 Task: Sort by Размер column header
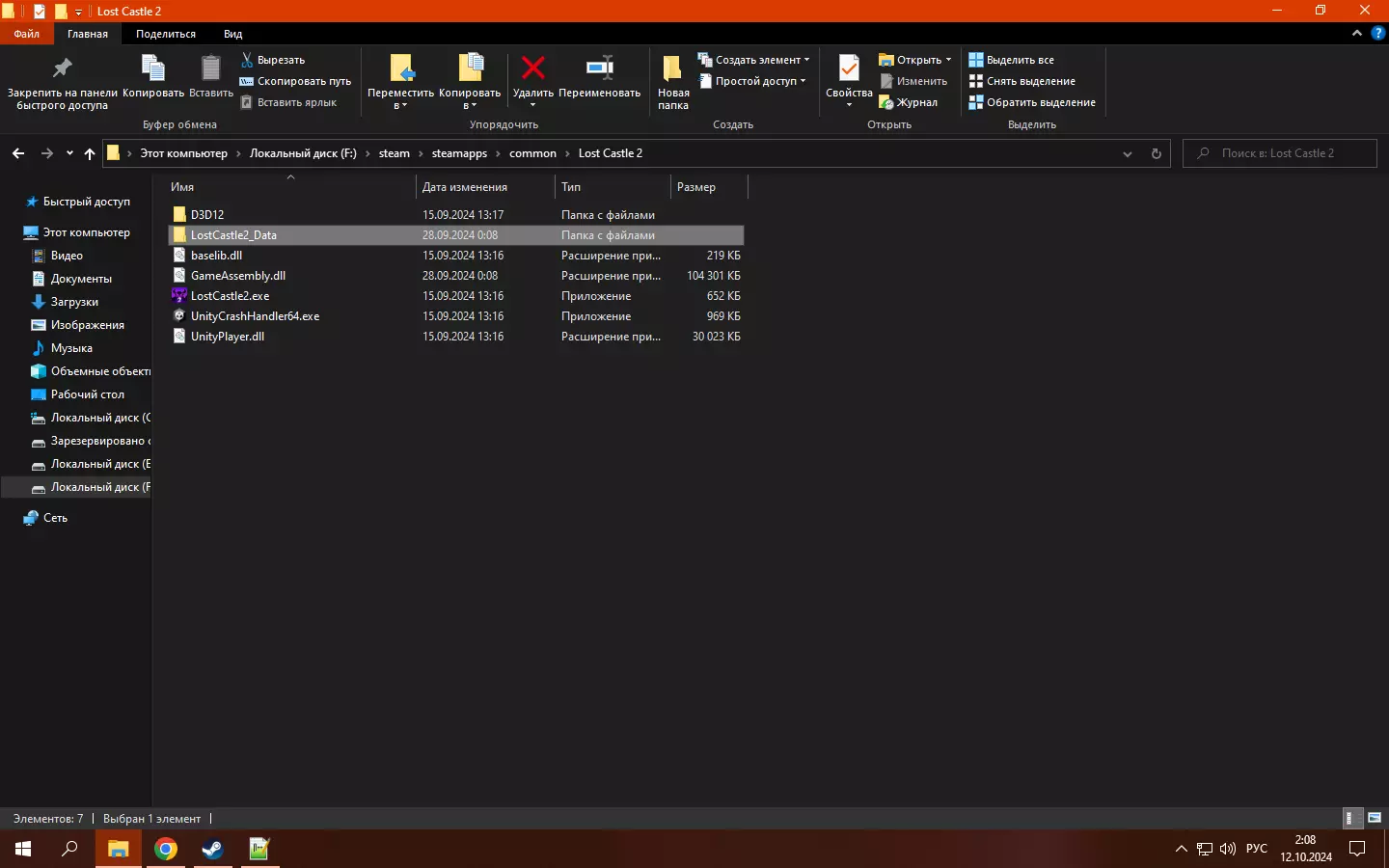point(708,187)
